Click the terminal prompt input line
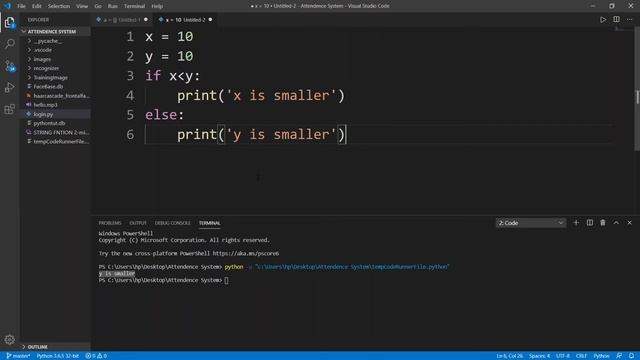This screenshot has width=640, height=360. pos(163,280)
